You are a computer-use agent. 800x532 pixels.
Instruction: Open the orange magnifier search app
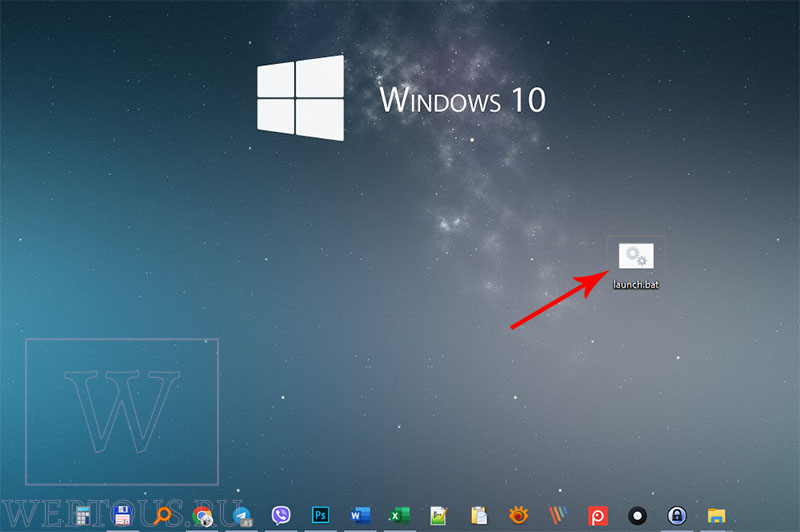(163, 516)
